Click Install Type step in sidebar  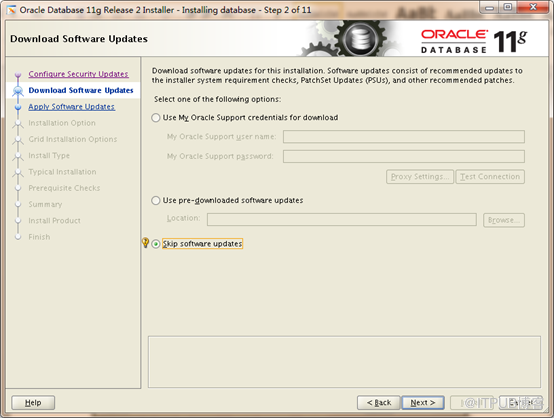[49, 155]
